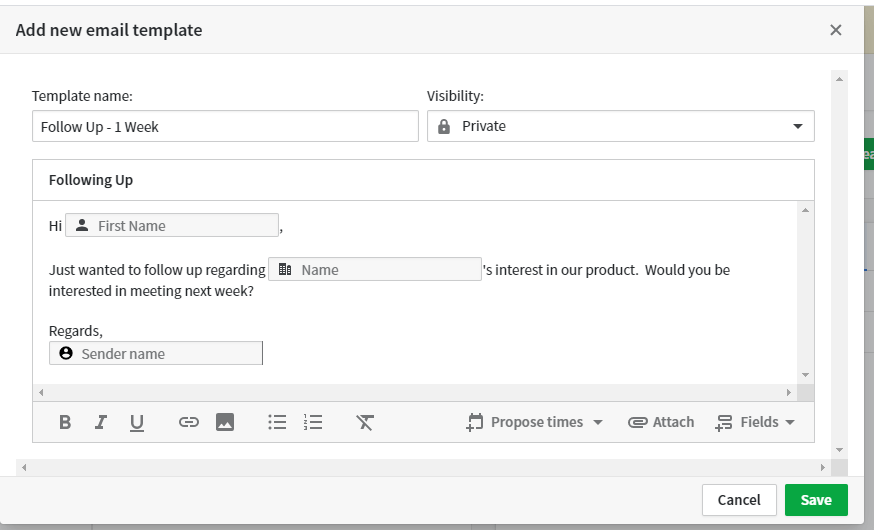874x530 pixels.
Task: Toggle bold formatting in the editor toolbar
Action: tap(65, 422)
